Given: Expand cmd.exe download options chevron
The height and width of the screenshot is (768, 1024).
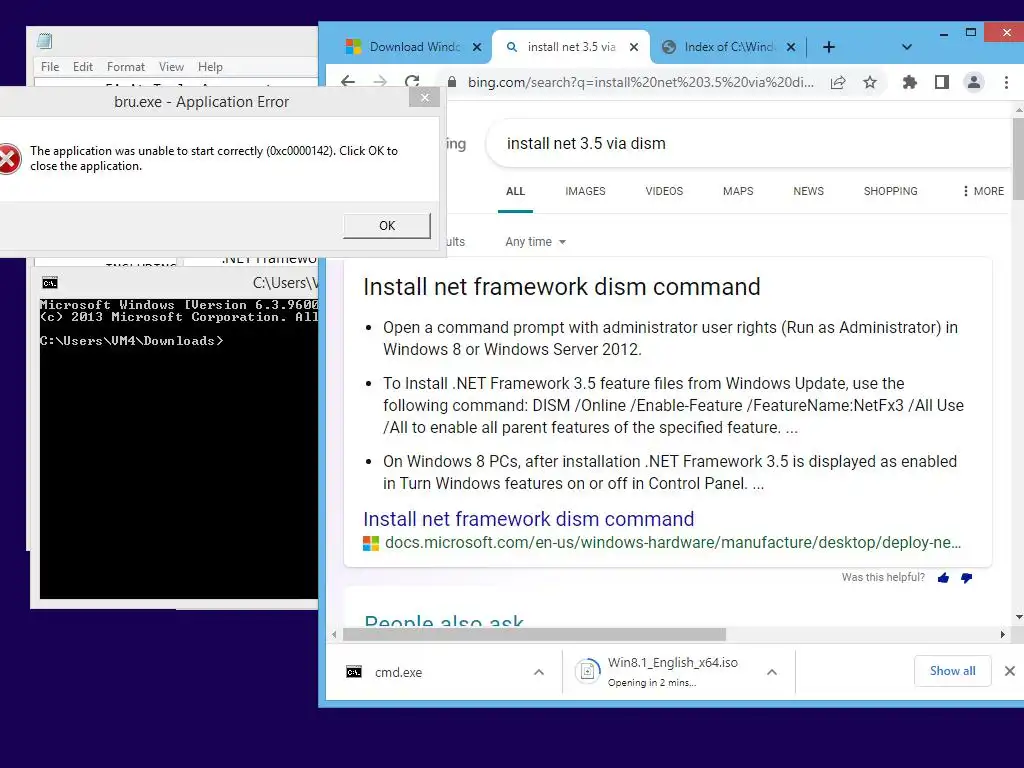Looking at the screenshot, I should click(x=539, y=672).
